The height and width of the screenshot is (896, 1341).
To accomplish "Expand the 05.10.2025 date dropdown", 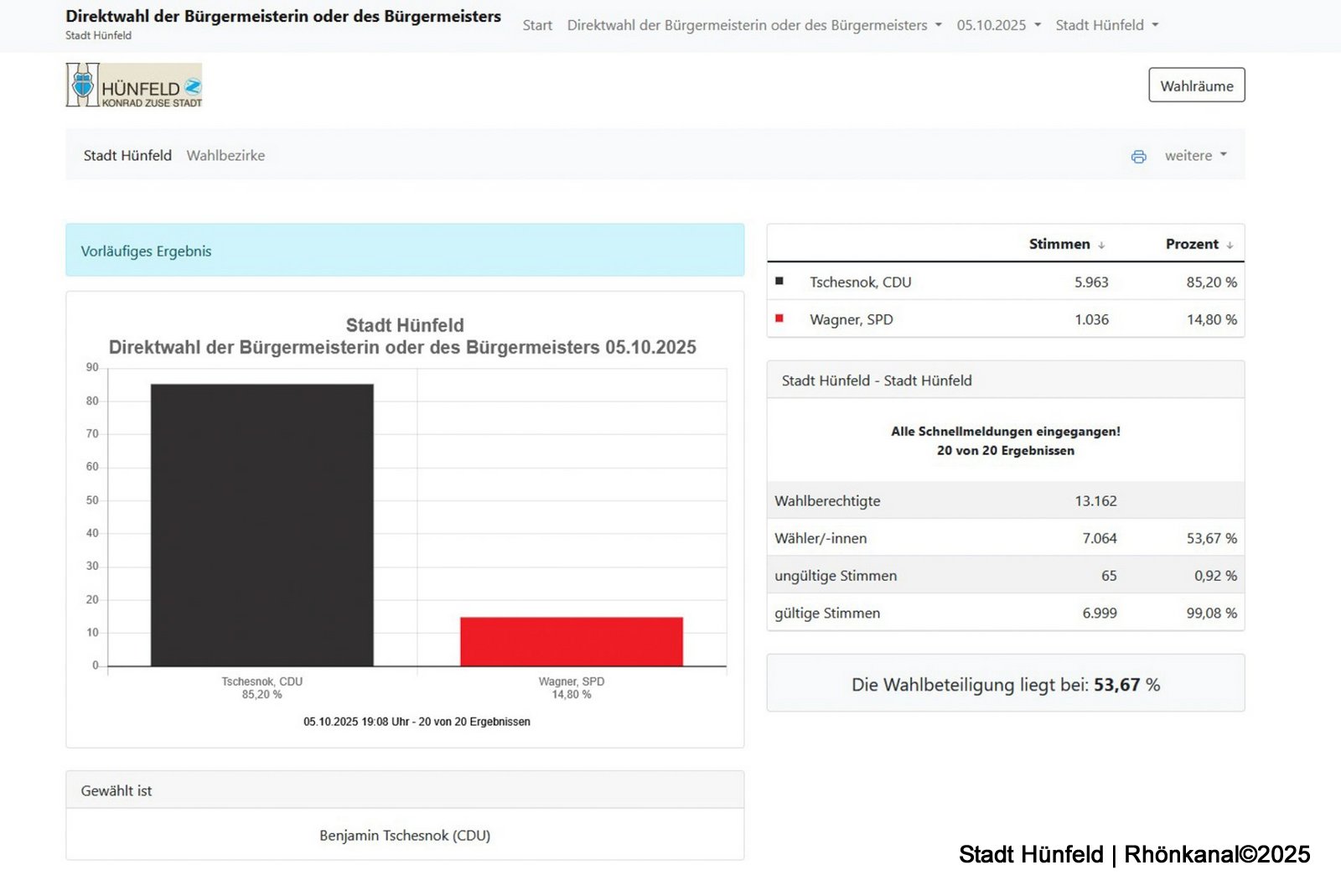I will click(998, 25).
